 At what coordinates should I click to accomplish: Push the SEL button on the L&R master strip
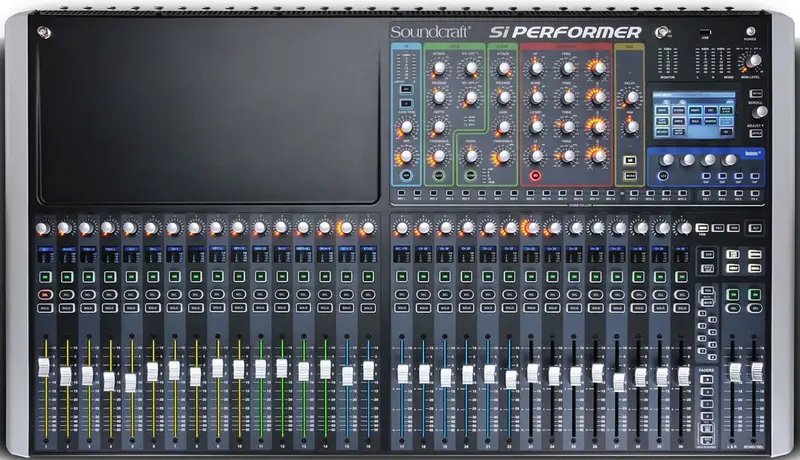pyautogui.click(x=733, y=308)
